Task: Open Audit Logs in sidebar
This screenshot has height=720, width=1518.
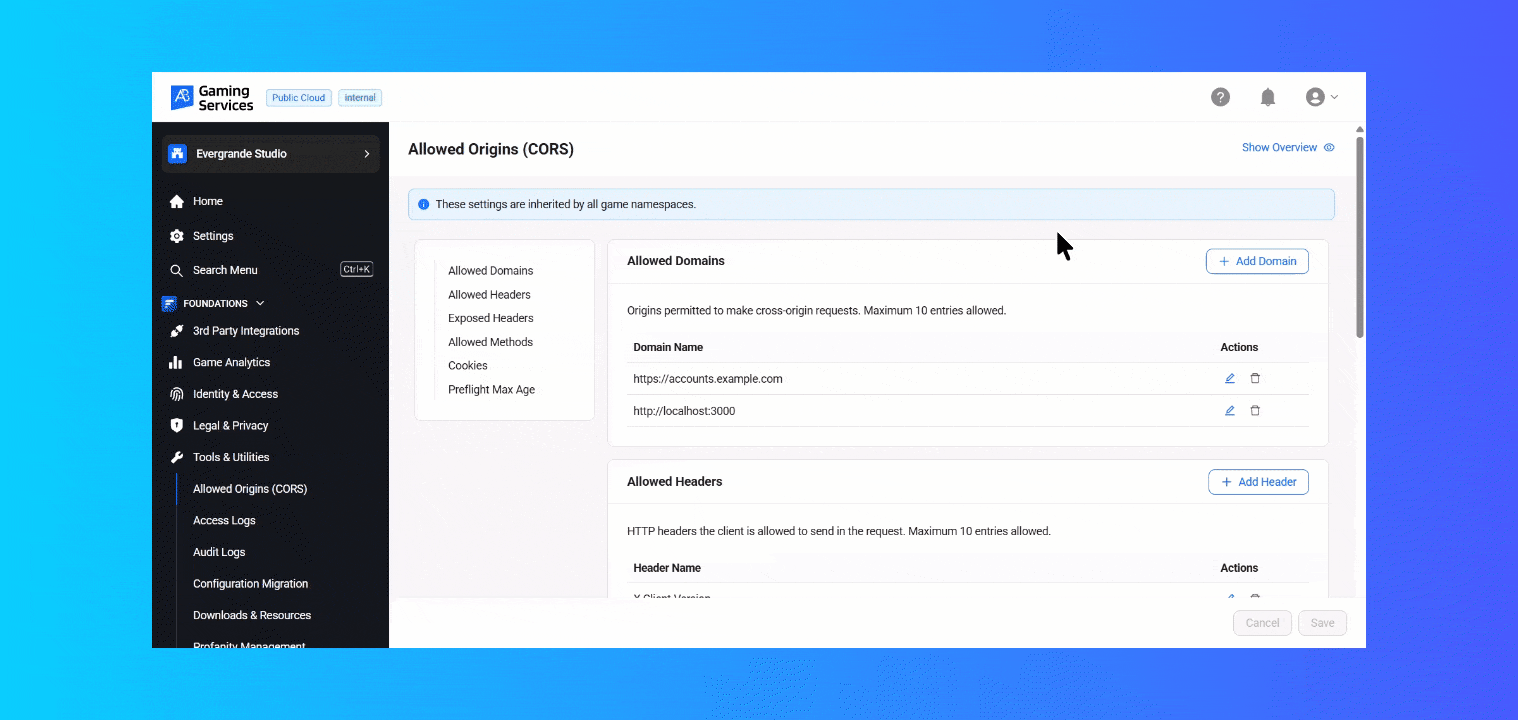Action: [219, 552]
